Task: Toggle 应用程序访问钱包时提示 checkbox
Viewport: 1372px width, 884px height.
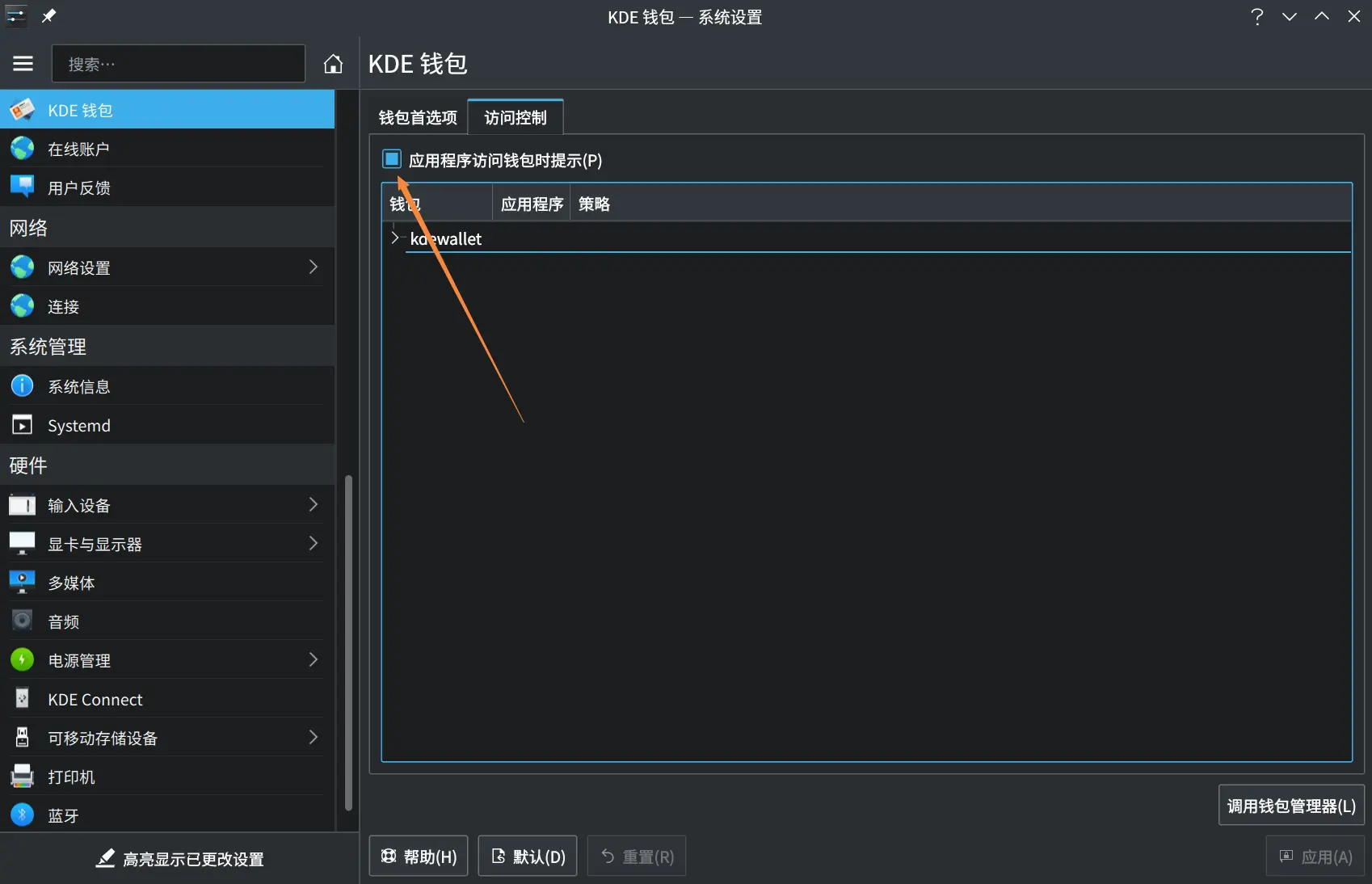Action: 392,159
